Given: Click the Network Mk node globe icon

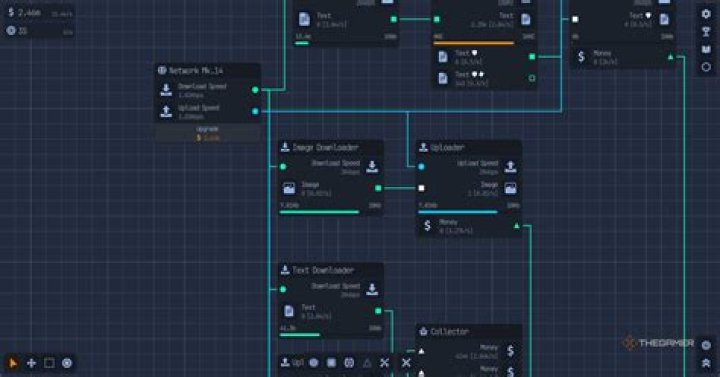Looking at the screenshot, I should pyautogui.click(x=162, y=70).
